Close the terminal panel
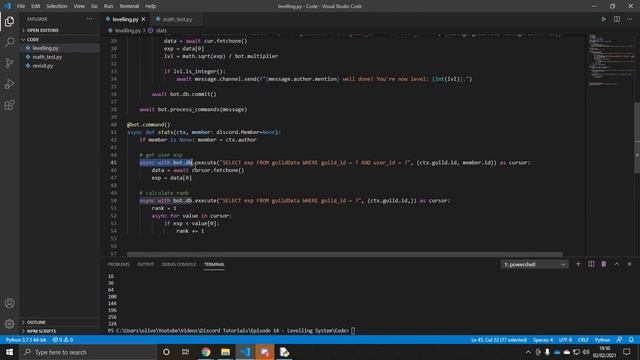This screenshot has height=360, width=640. coord(630,264)
